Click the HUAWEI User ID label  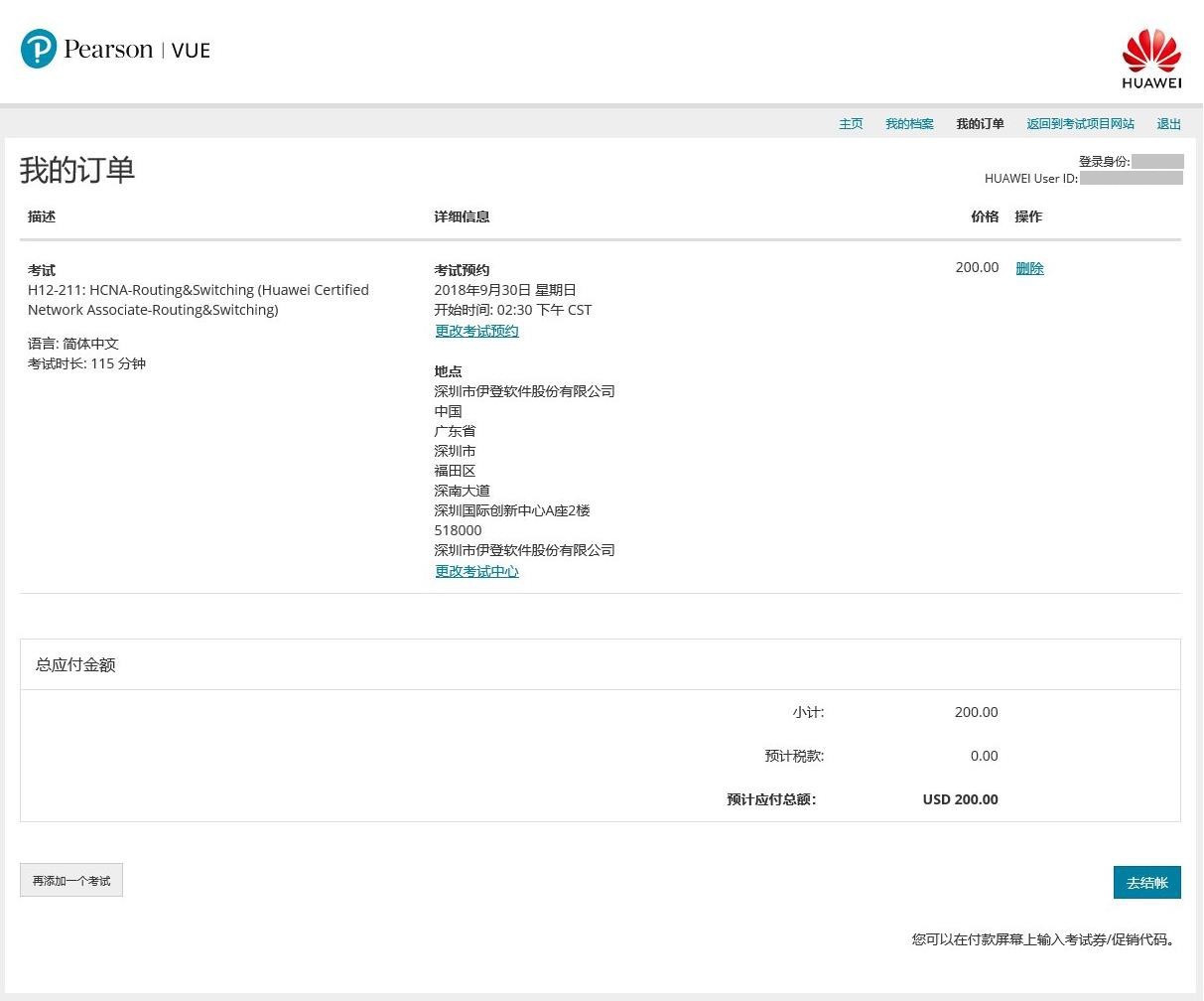(x=1031, y=179)
